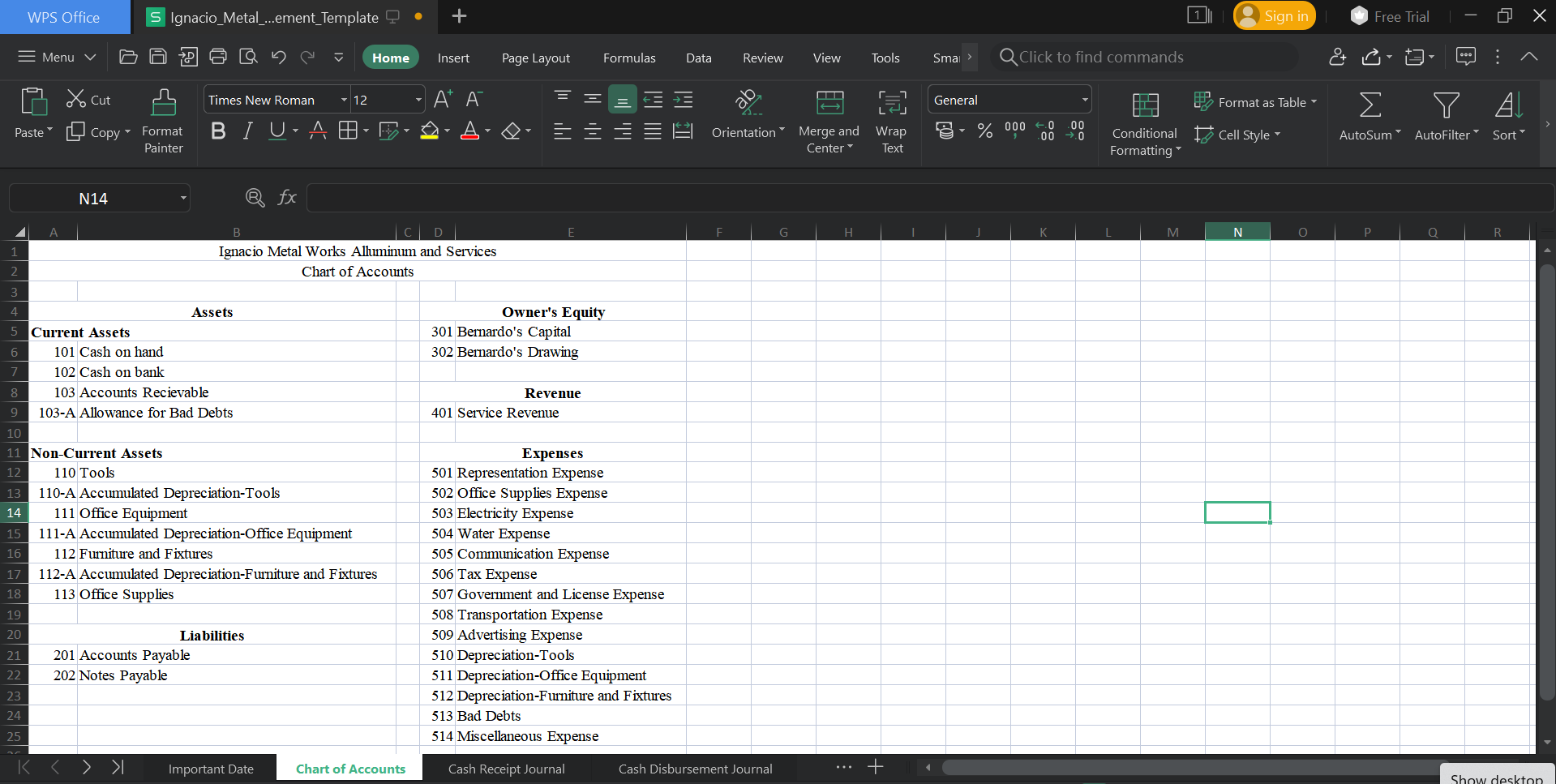Viewport: 1556px width, 784px height.
Task: Open the Page Layout ribbon tab
Action: tap(536, 58)
